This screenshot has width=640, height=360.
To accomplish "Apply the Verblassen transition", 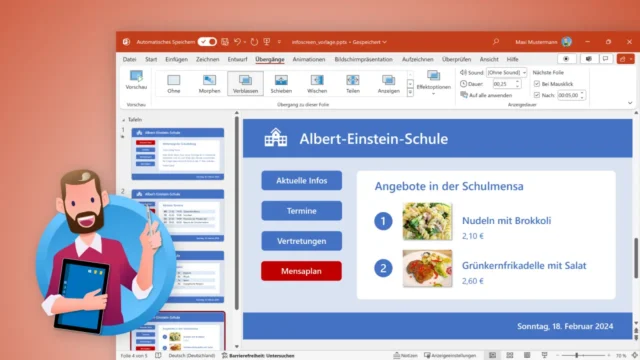I will [x=245, y=84].
